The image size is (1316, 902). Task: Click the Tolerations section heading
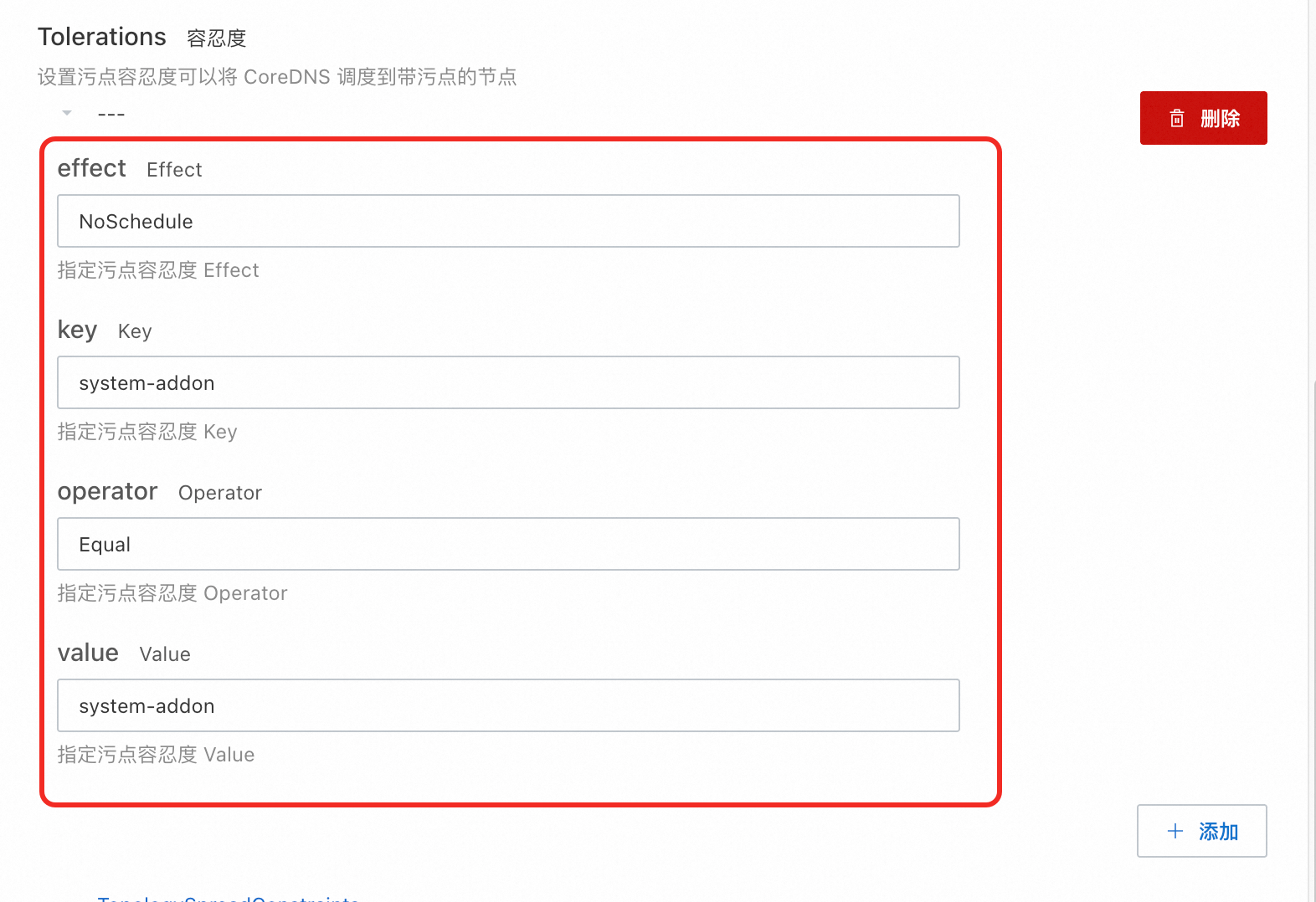102,37
